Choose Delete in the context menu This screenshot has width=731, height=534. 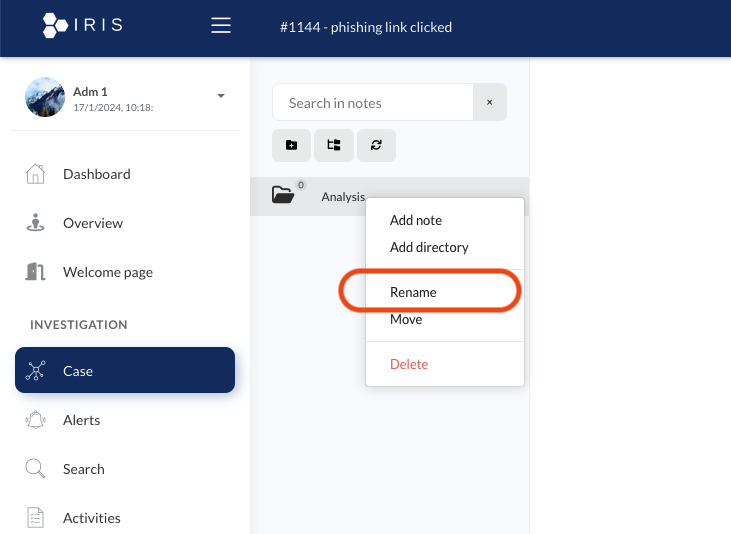click(409, 364)
